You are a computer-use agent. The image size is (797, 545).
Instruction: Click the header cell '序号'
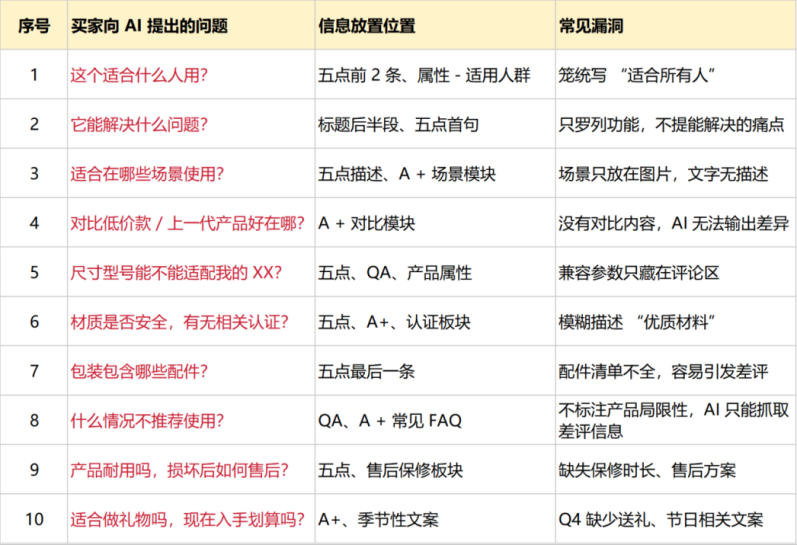(x=34, y=26)
